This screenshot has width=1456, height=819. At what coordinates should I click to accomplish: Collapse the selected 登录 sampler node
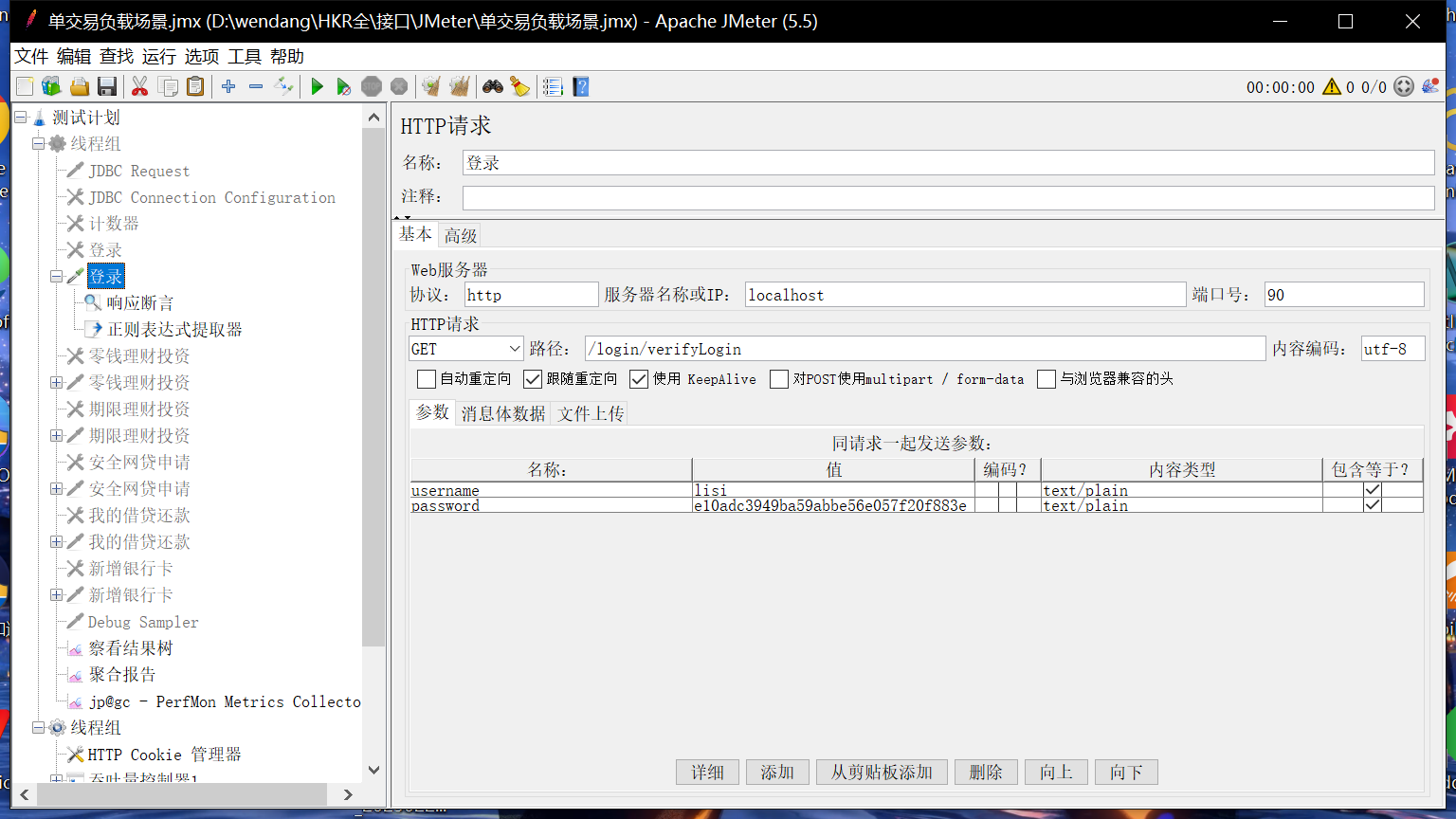pyautogui.click(x=57, y=277)
